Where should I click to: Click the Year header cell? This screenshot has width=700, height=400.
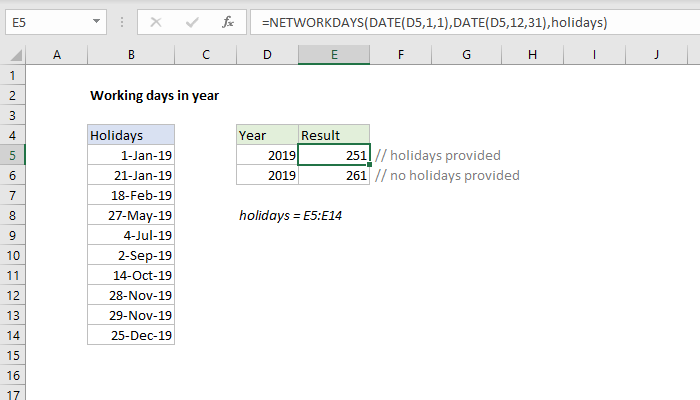(267, 135)
